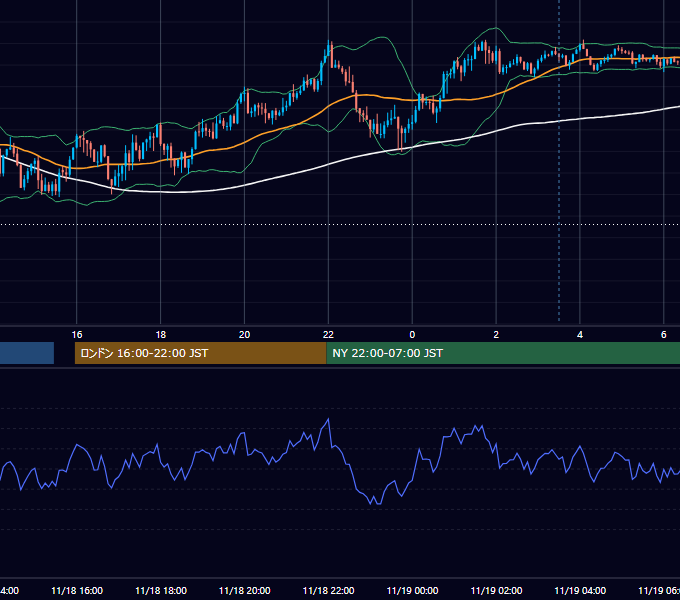Screen dimensions: 680x600
Task: Click the ロンドン 16:00-22:00 JST session bar
Action: coord(200,353)
